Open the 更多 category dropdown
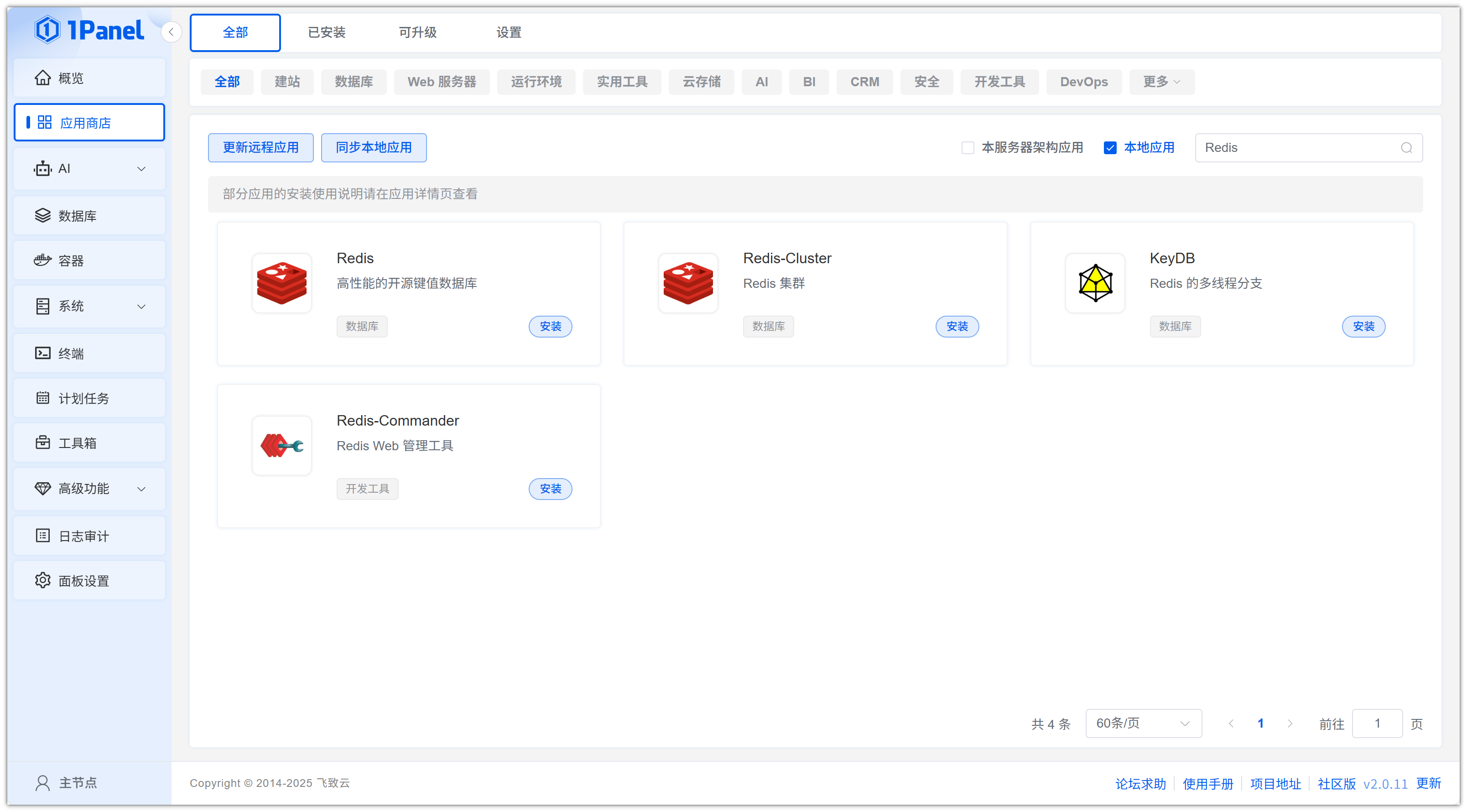The image size is (1467, 812). (x=1161, y=81)
